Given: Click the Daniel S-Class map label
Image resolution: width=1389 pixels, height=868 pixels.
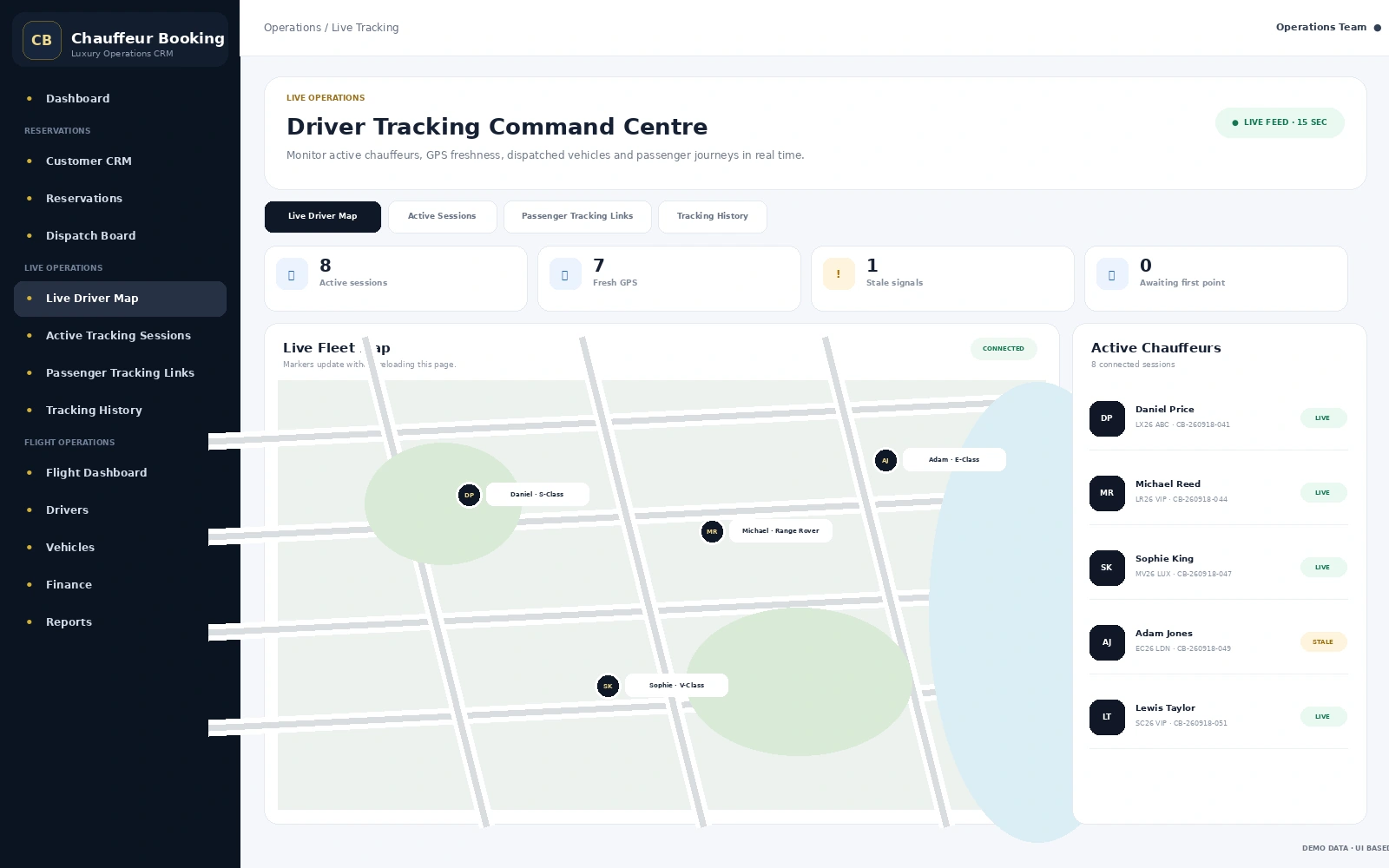Looking at the screenshot, I should (x=537, y=495).
